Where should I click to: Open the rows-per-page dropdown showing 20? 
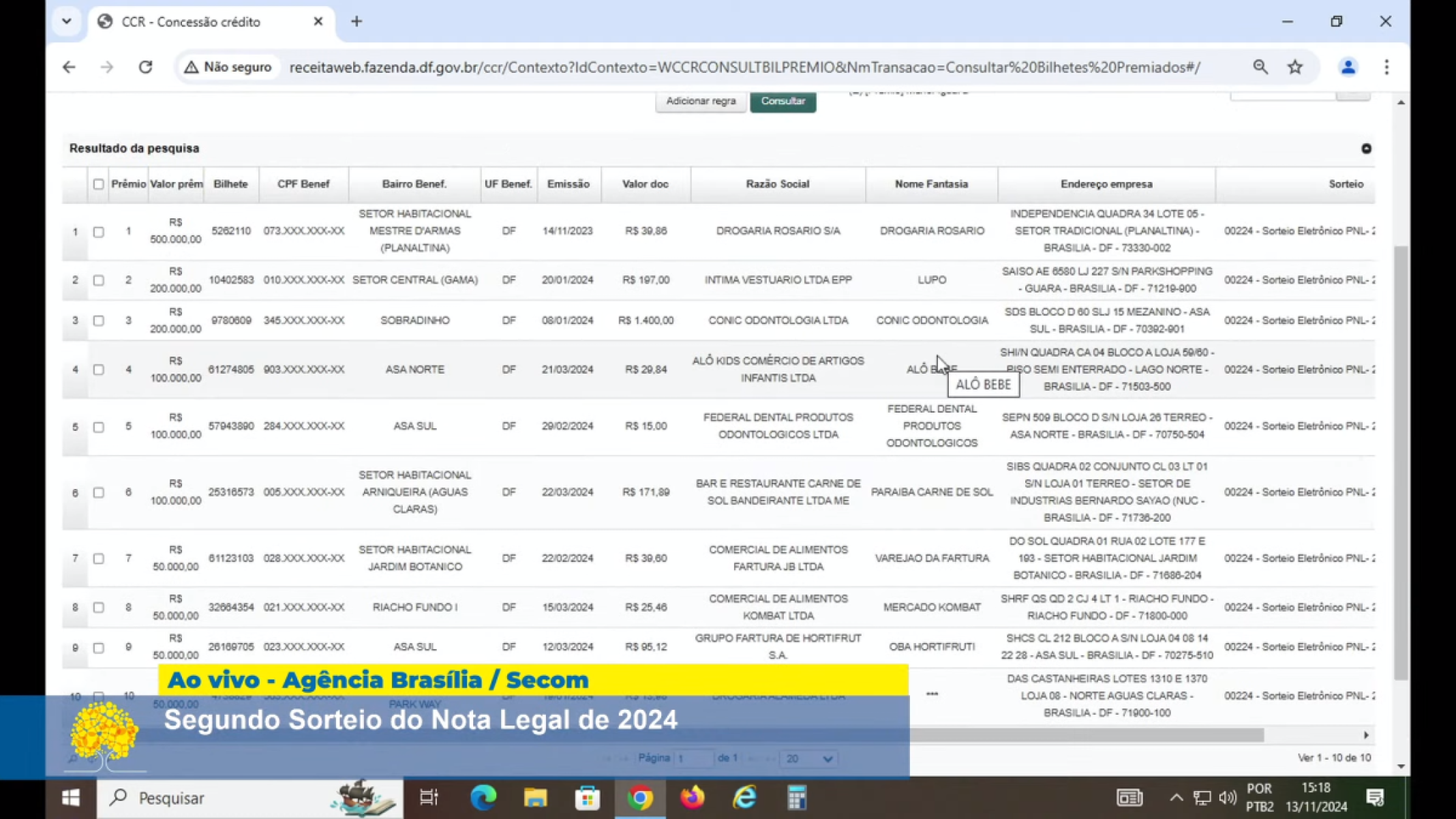(808, 758)
